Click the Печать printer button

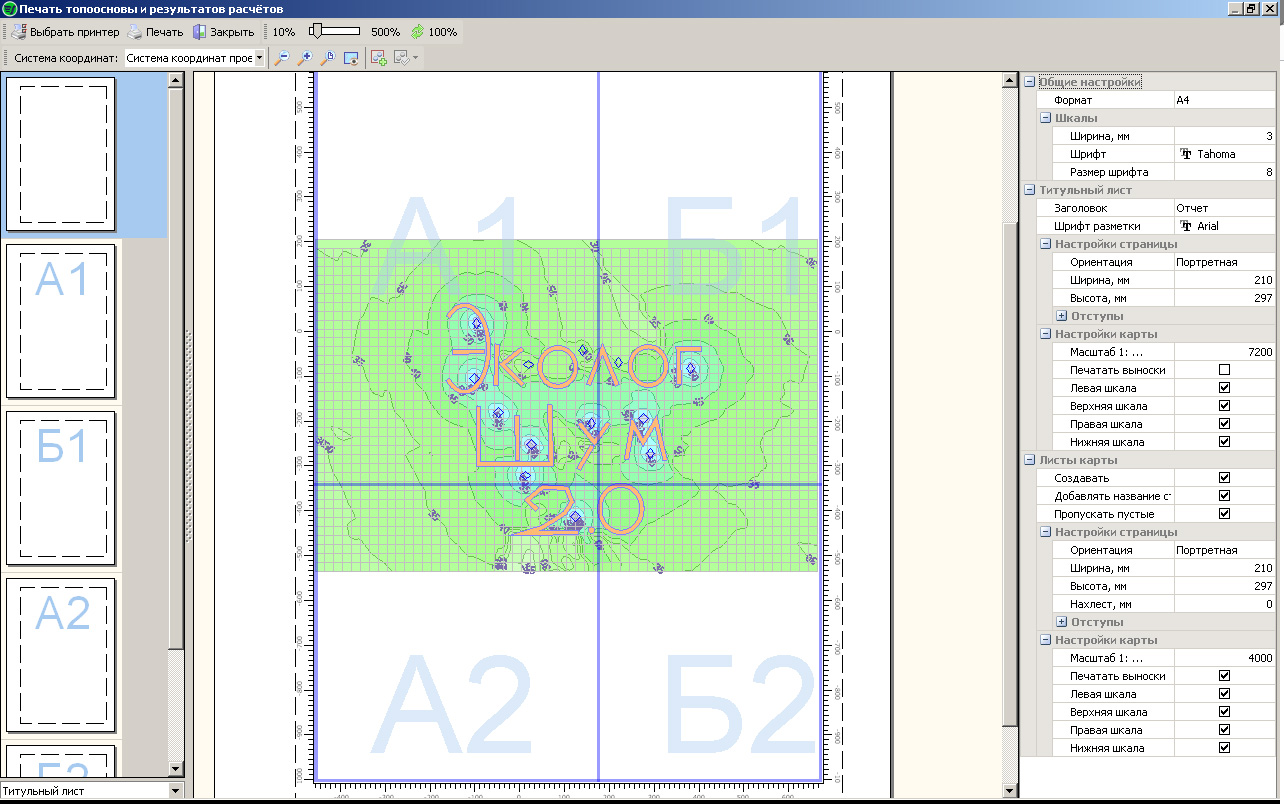[x=155, y=32]
